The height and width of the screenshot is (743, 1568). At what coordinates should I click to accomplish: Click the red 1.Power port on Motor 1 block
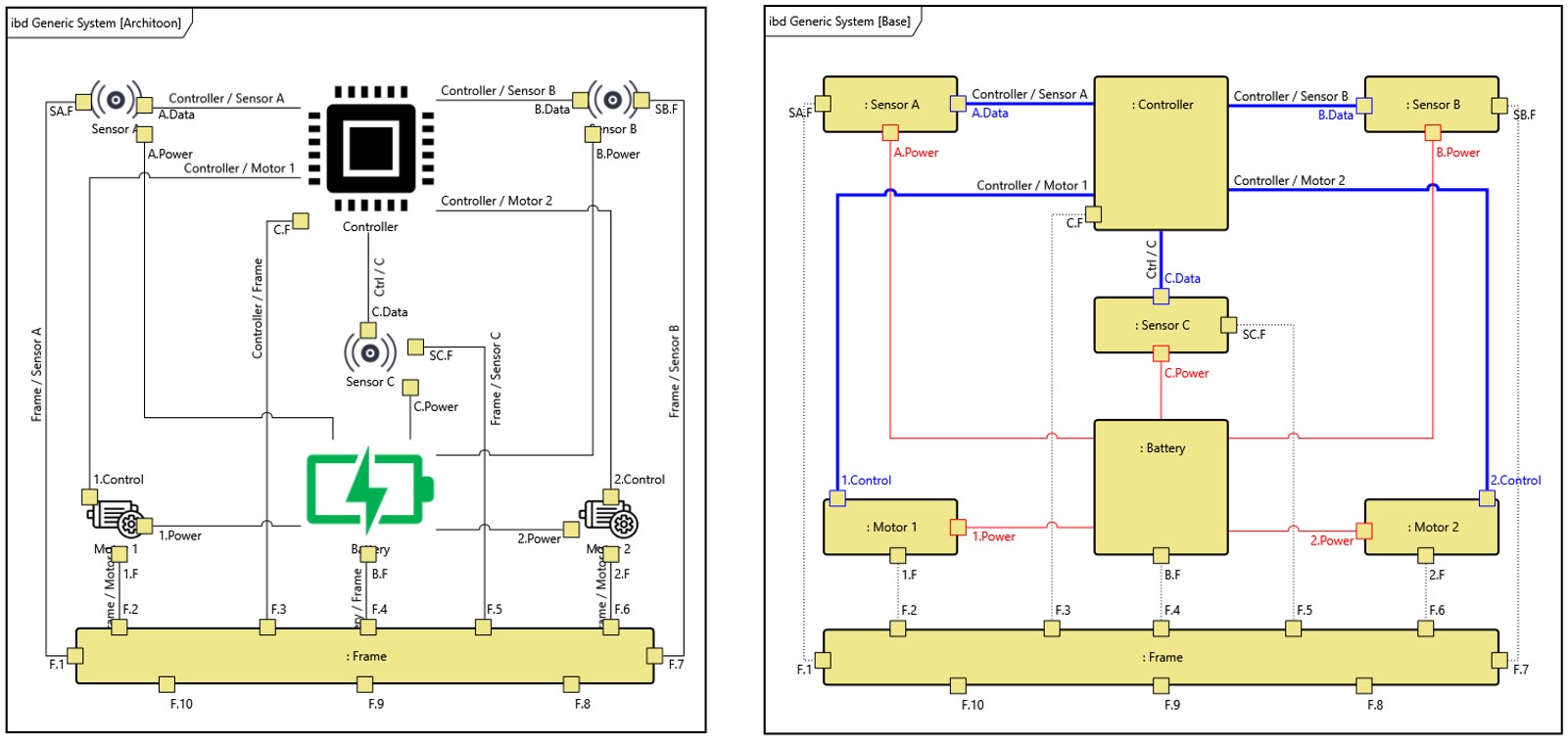[958, 528]
